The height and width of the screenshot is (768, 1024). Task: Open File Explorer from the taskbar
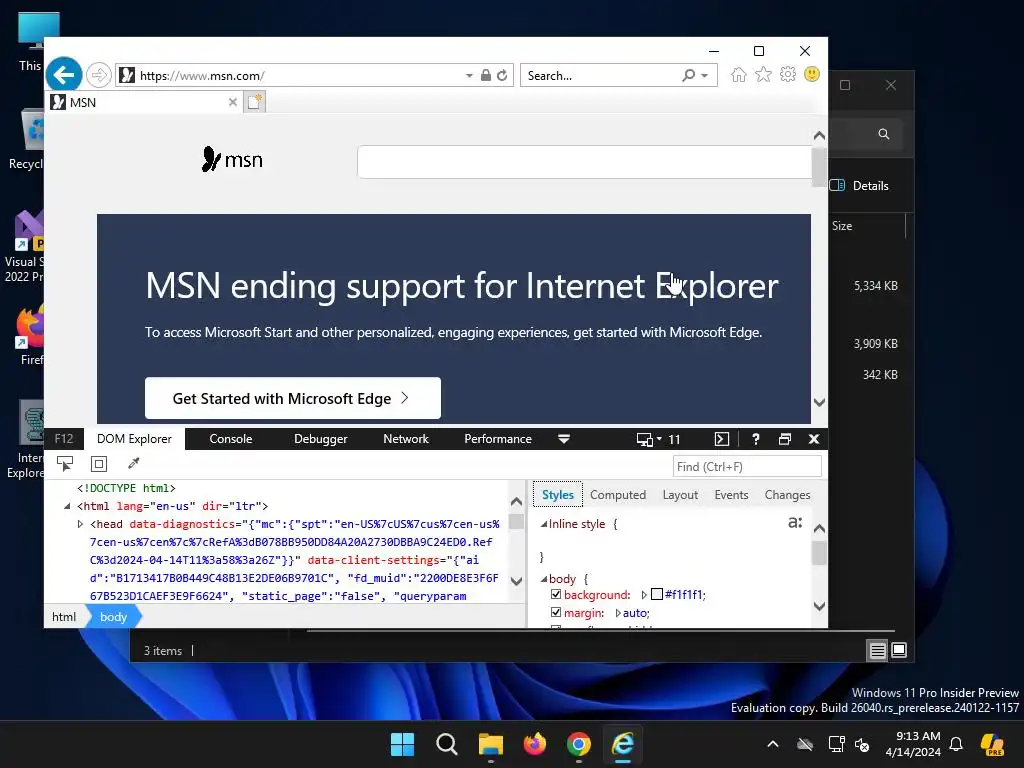point(490,744)
